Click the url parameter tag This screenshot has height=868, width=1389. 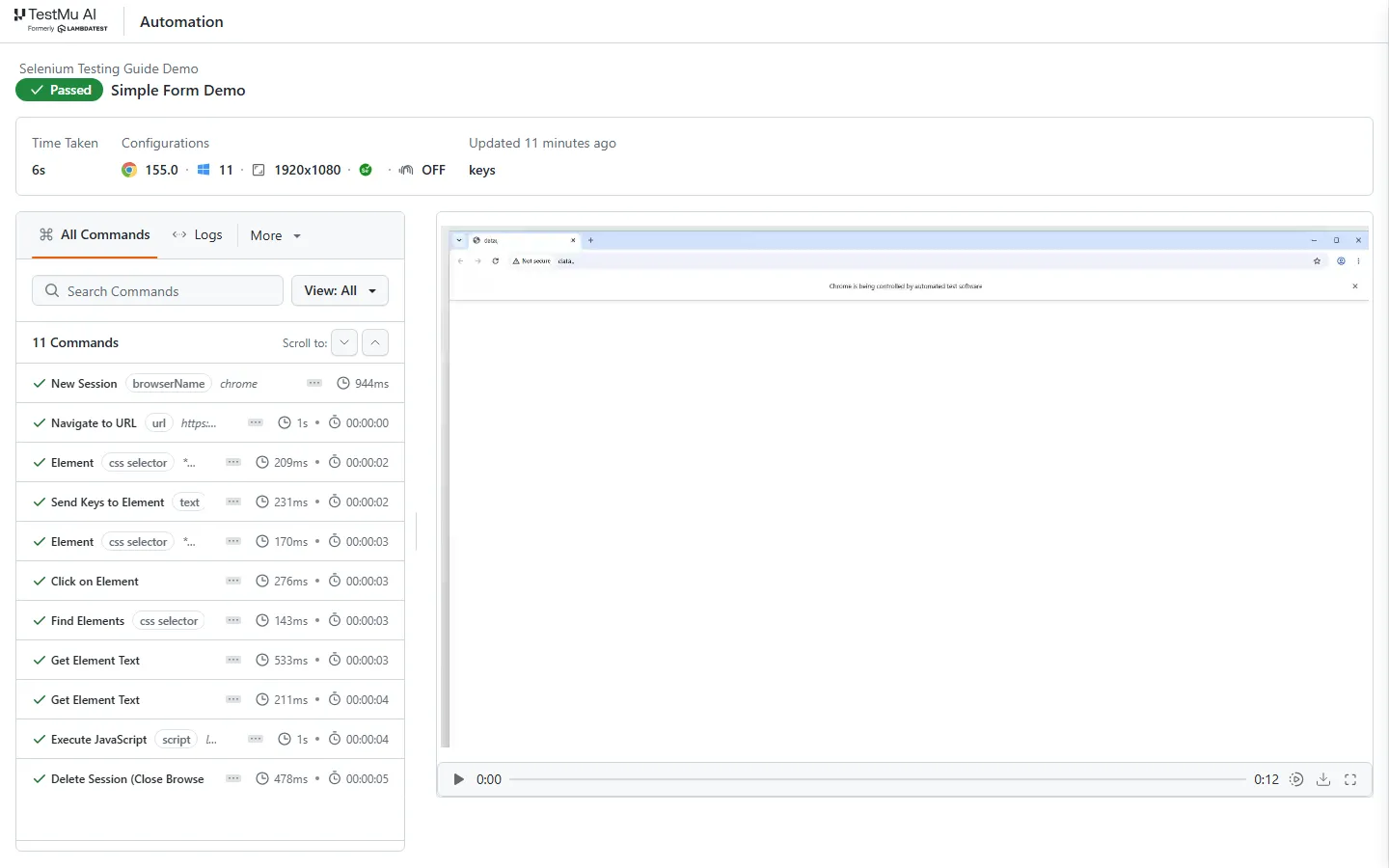pos(159,422)
